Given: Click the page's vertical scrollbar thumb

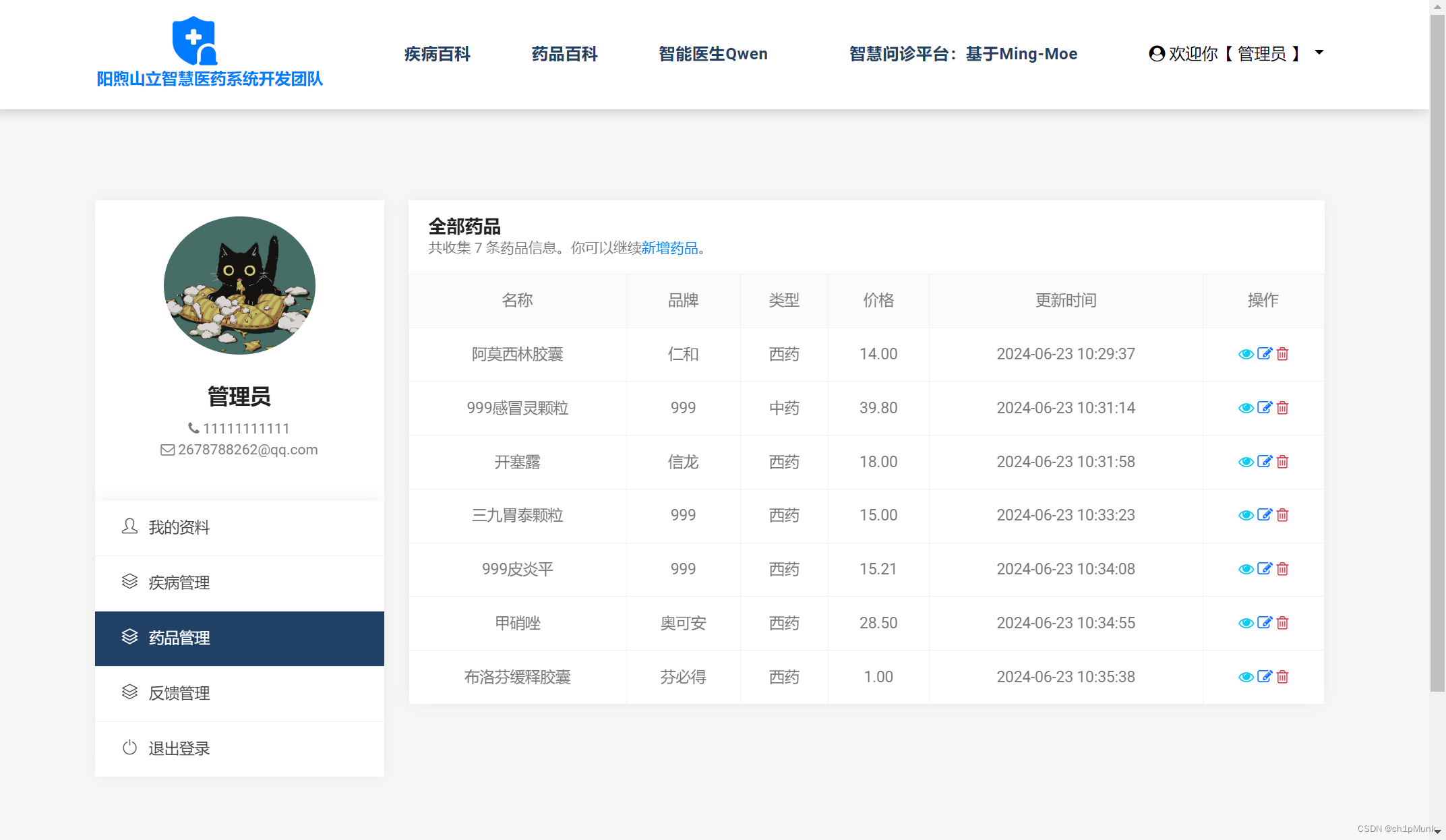Looking at the screenshot, I should [1437, 354].
